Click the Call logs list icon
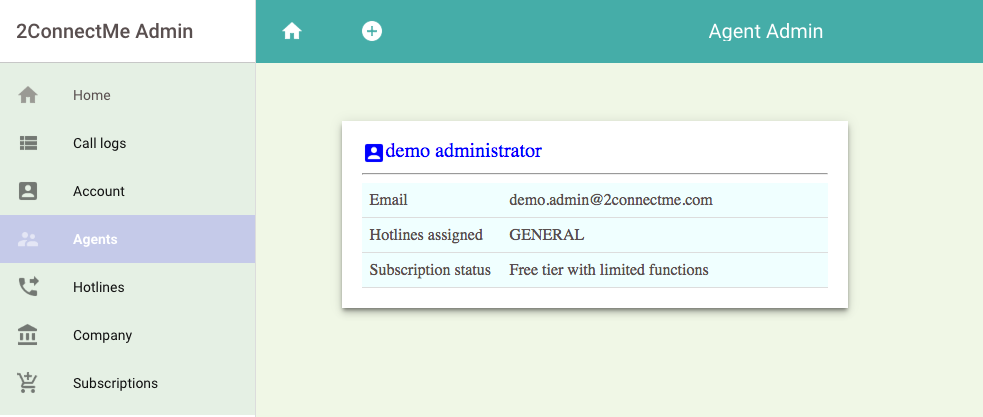This screenshot has height=417, width=983. point(28,143)
